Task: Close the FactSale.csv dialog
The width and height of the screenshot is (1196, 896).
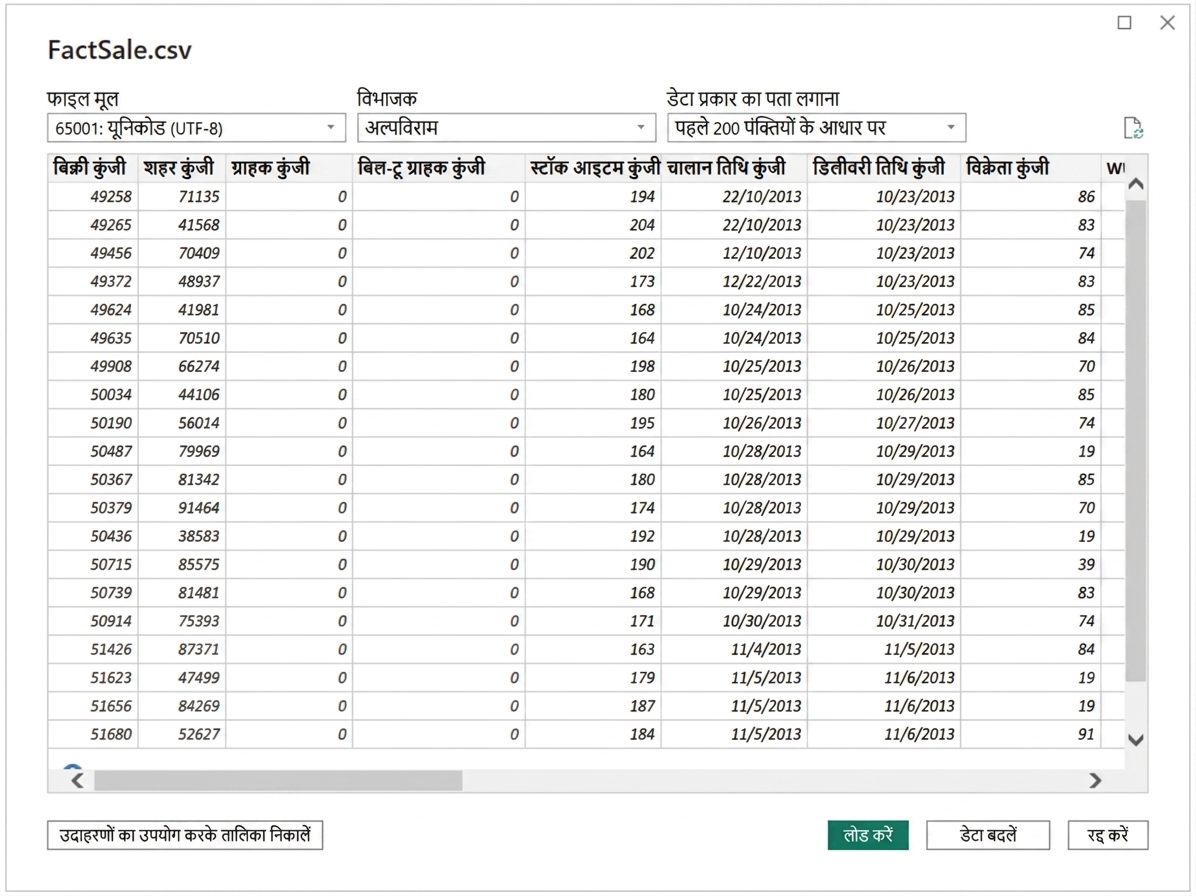Action: pyautogui.click(x=1167, y=23)
